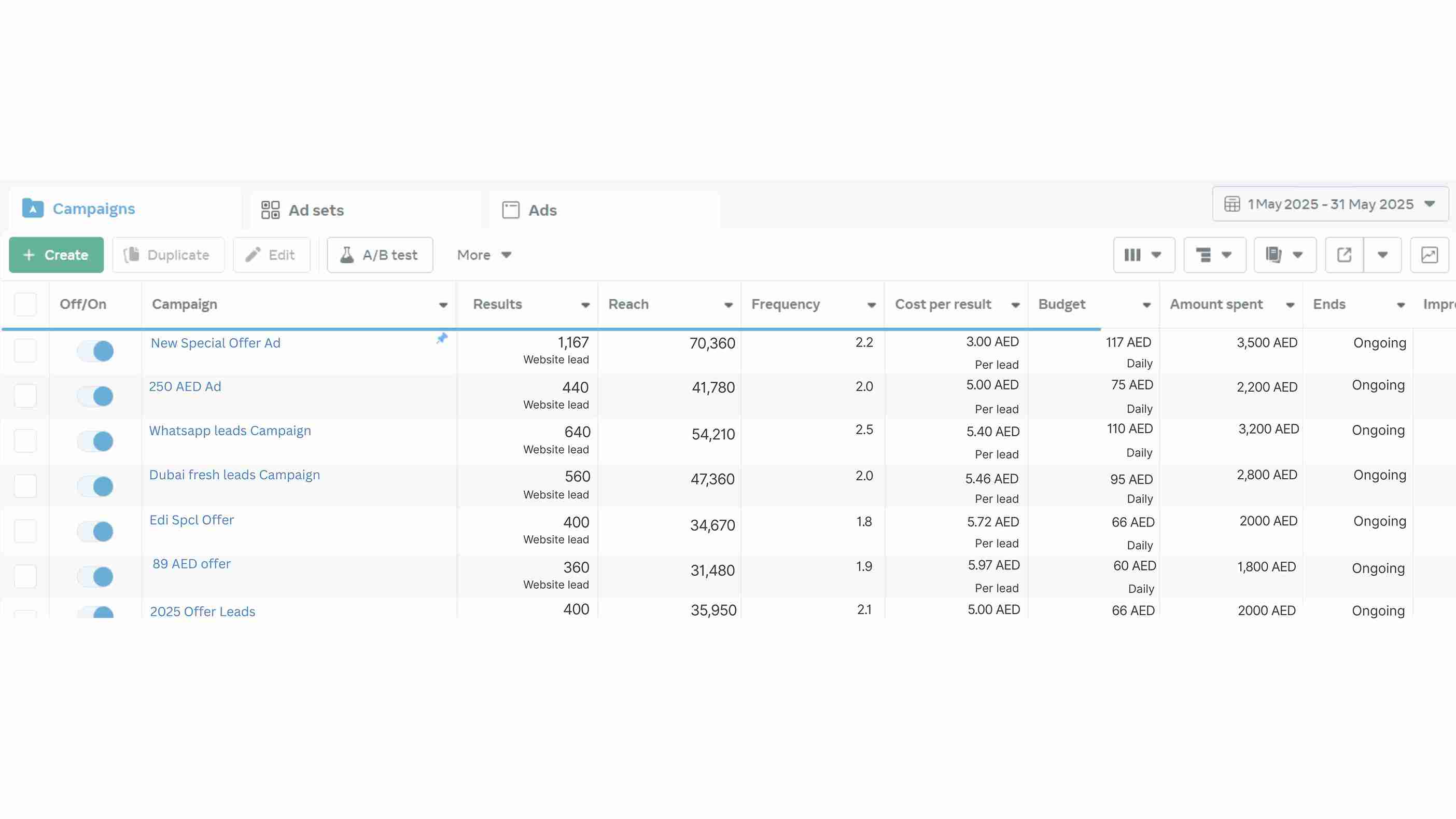Click the plus icon on Create

(x=29, y=255)
